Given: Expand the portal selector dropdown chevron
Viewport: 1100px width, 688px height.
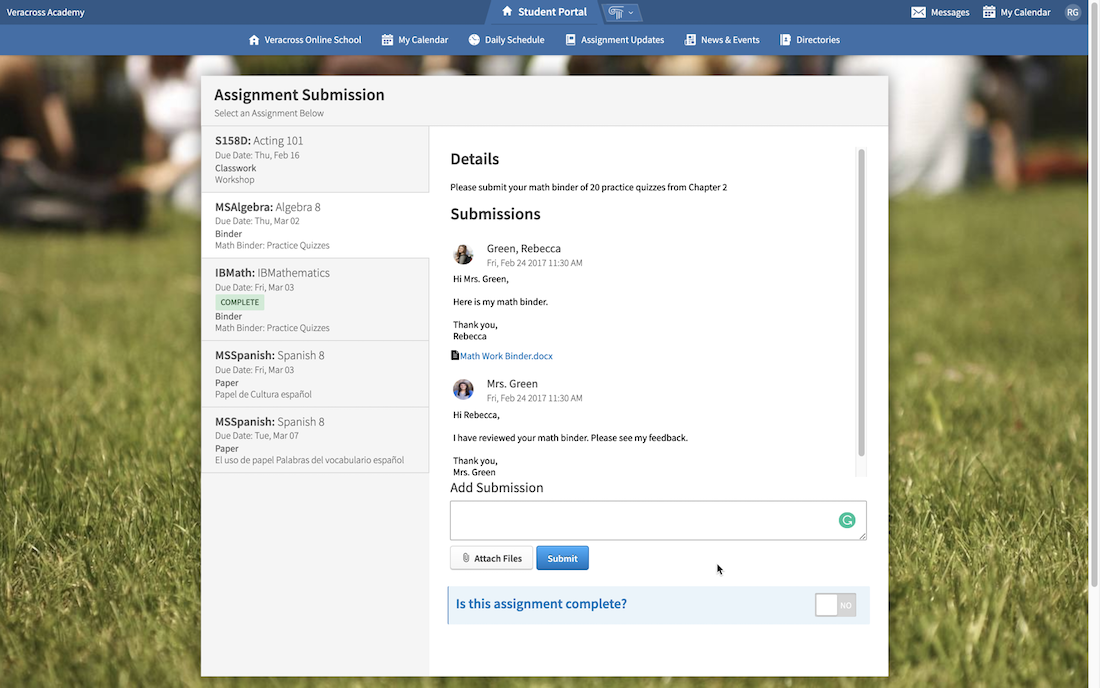Looking at the screenshot, I should pos(630,13).
